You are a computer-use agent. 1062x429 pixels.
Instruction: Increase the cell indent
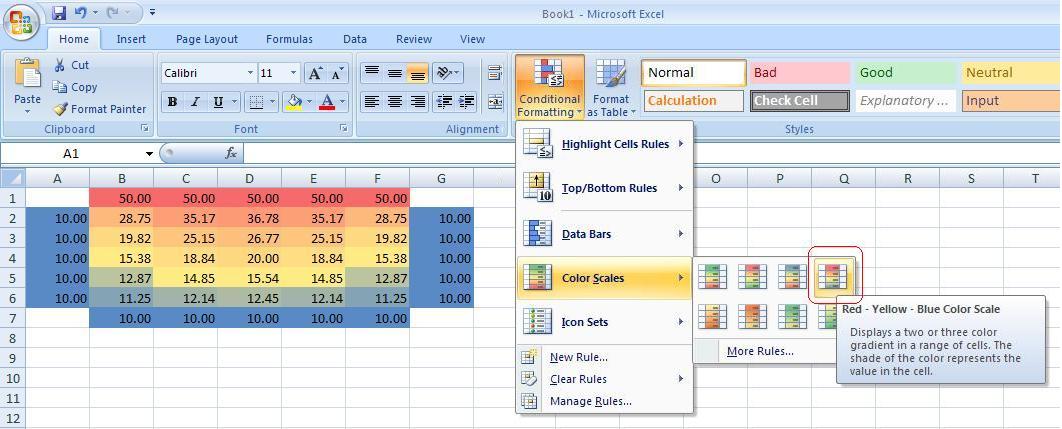467,102
